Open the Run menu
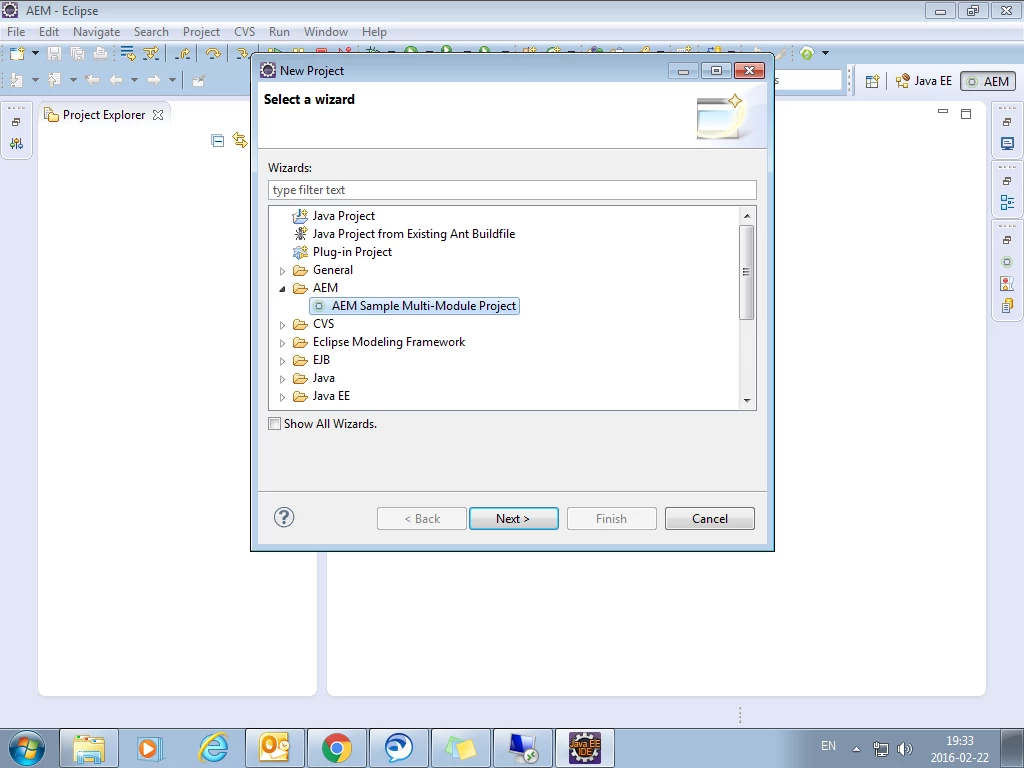Image resolution: width=1024 pixels, height=768 pixels. (280, 31)
